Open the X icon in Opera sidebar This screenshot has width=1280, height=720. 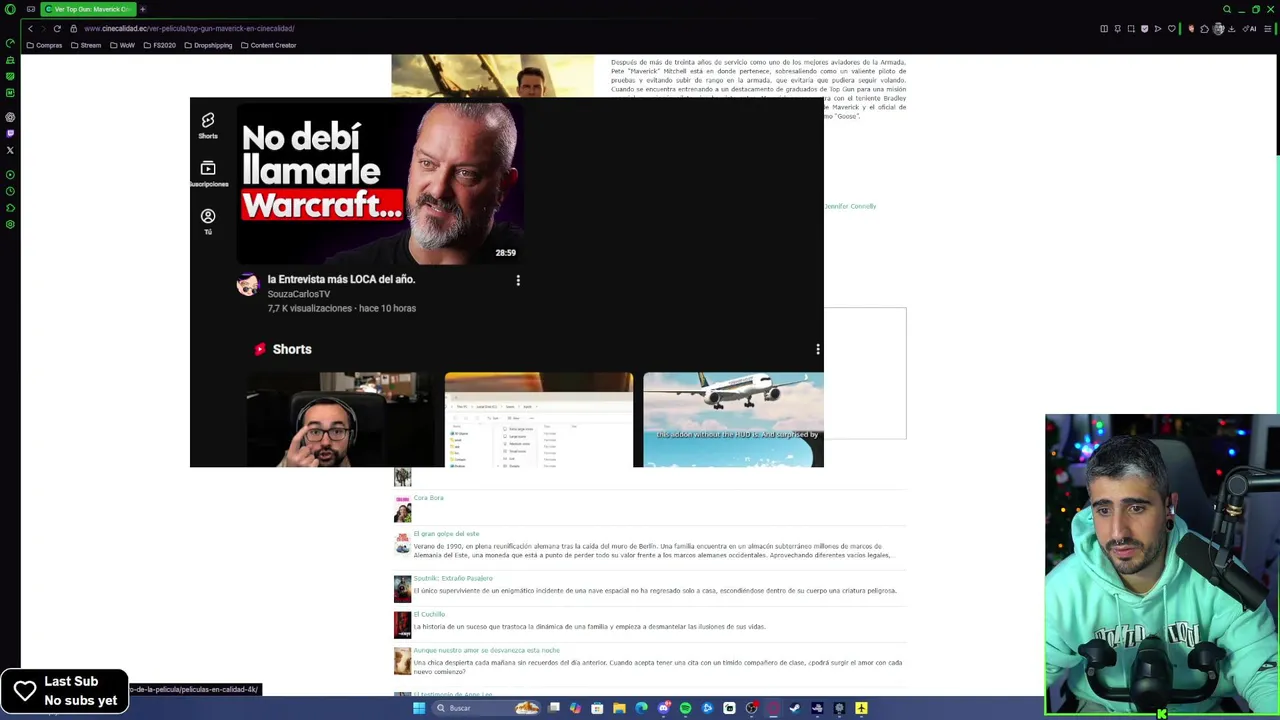pyautogui.click(x=10, y=150)
